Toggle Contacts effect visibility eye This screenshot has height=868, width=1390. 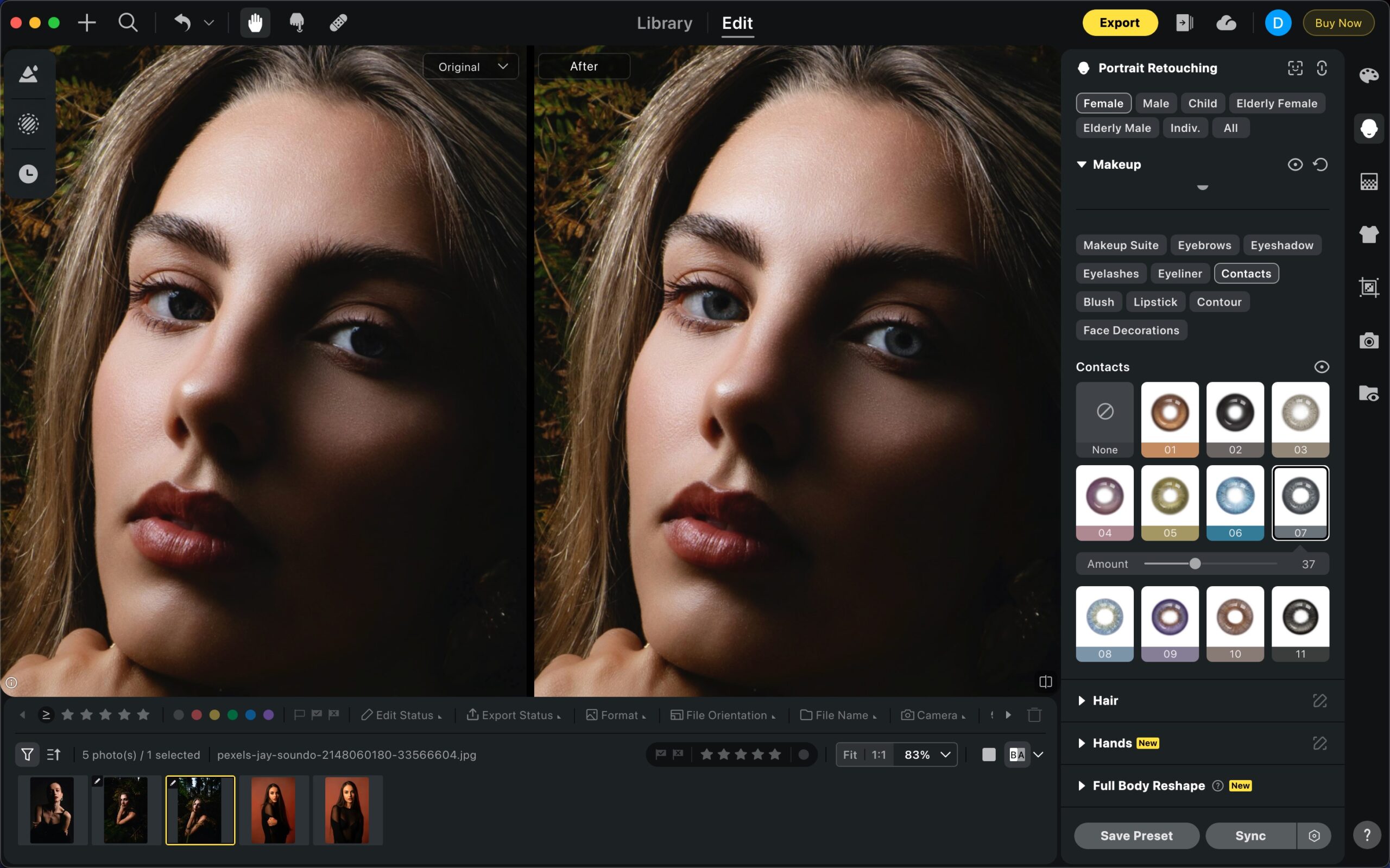point(1321,367)
